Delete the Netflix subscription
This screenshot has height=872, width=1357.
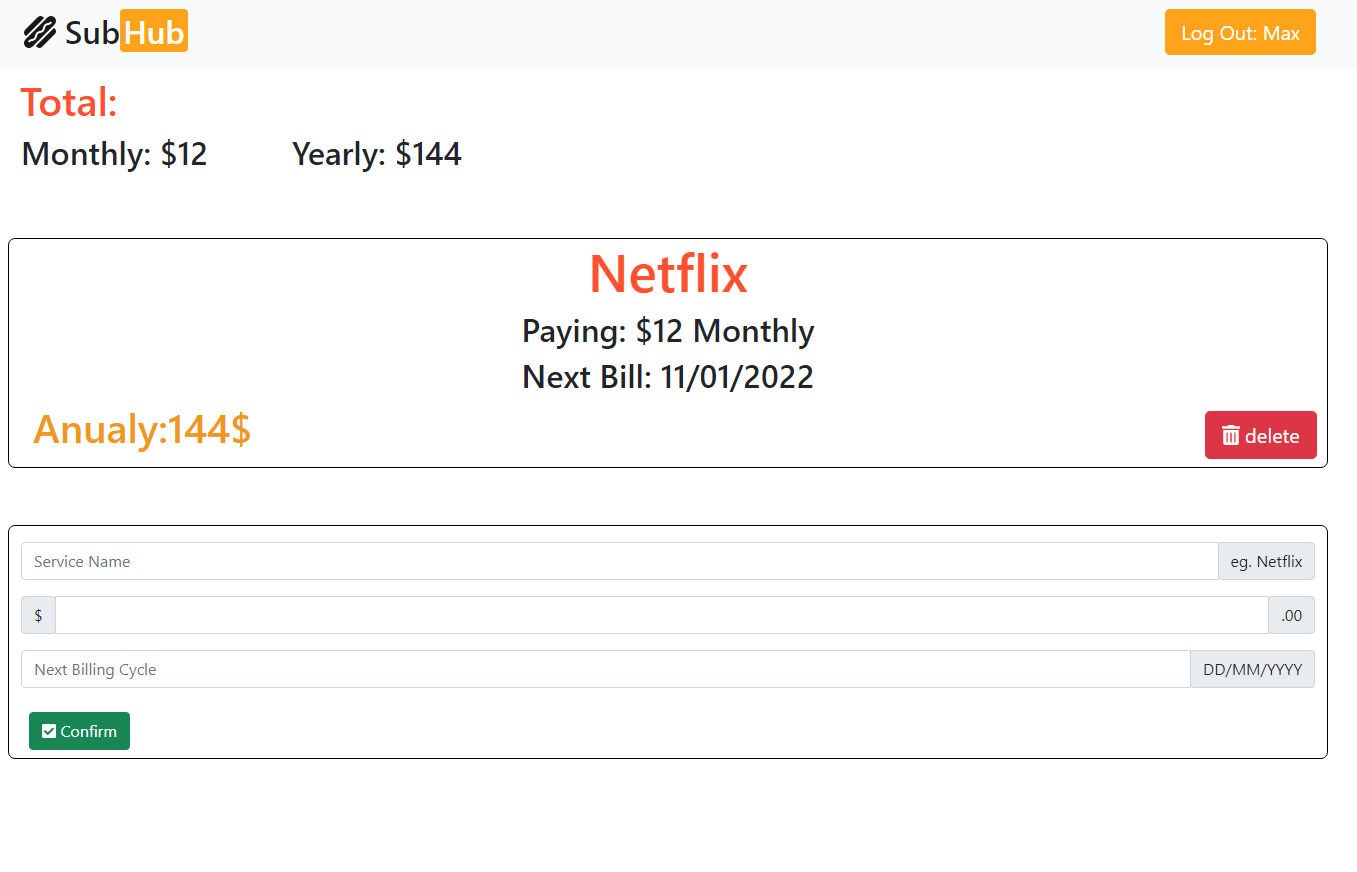click(1260, 435)
